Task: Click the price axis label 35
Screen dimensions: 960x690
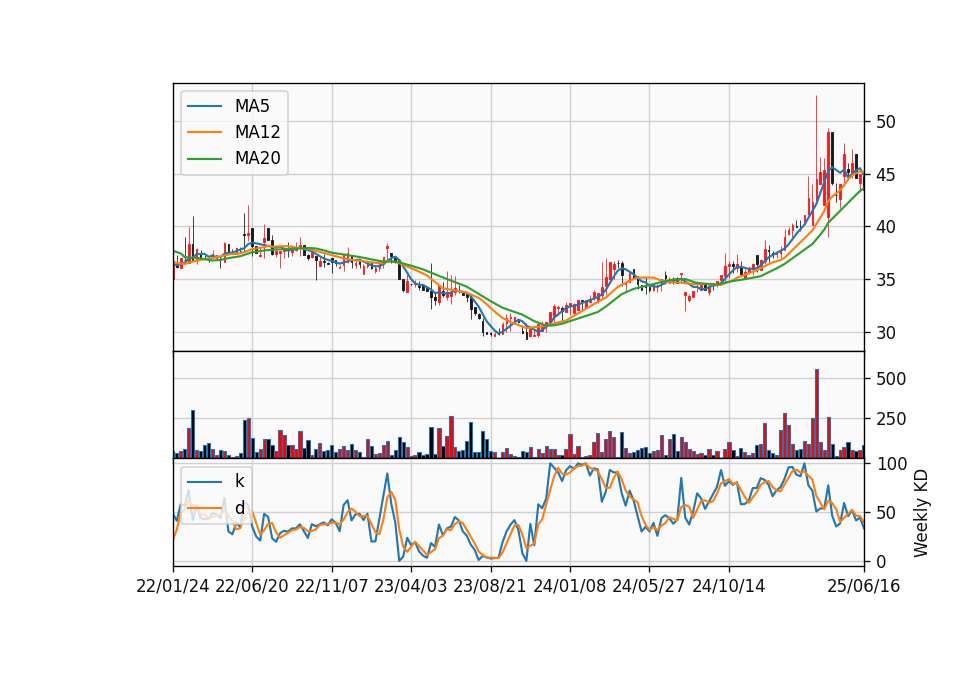Action: 885,280
